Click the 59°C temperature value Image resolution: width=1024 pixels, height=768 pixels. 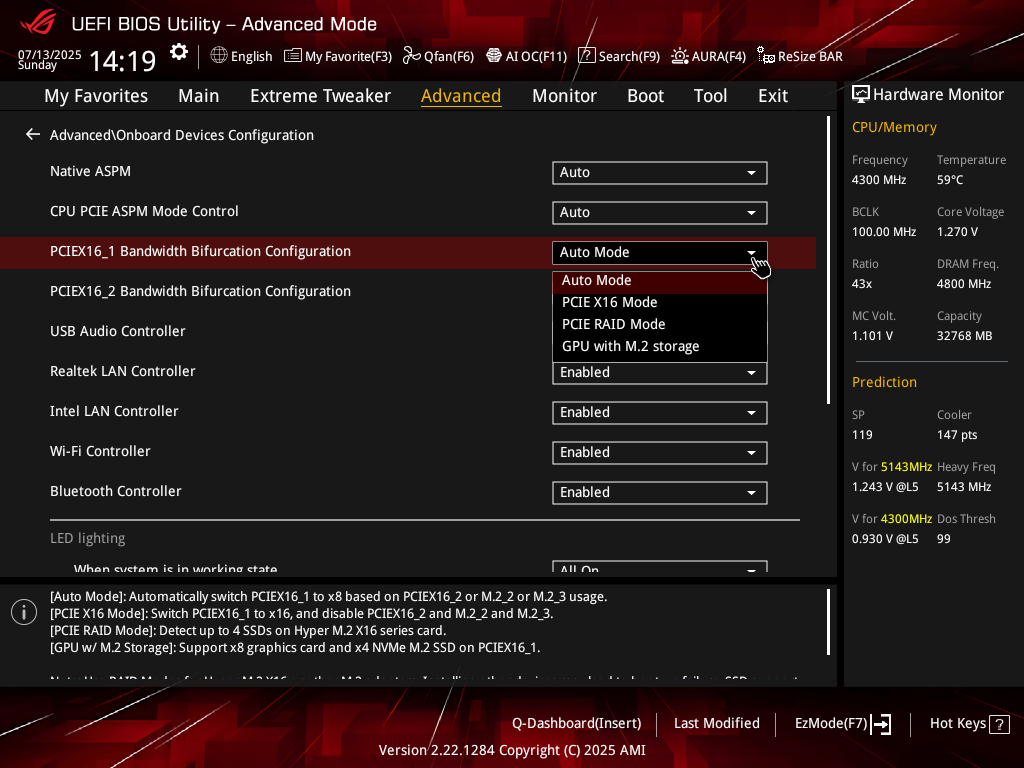click(x=950, y=180)
